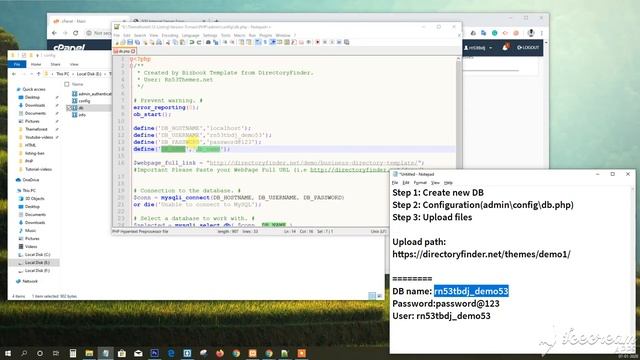Click the Print icon in Notepad++ toolbar
Screen dimensions: 640x360
159,42
